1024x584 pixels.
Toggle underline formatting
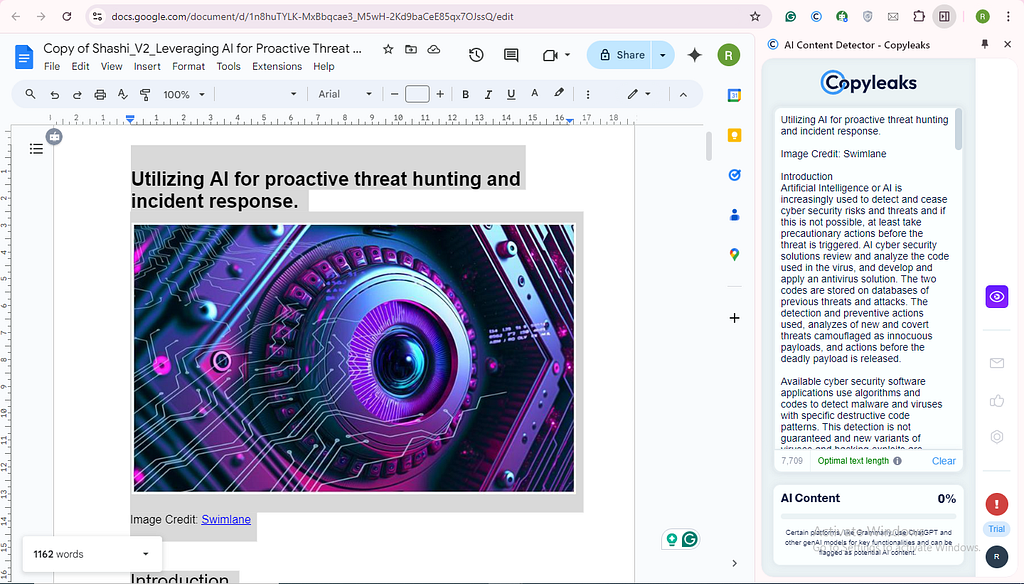point(511,95)
